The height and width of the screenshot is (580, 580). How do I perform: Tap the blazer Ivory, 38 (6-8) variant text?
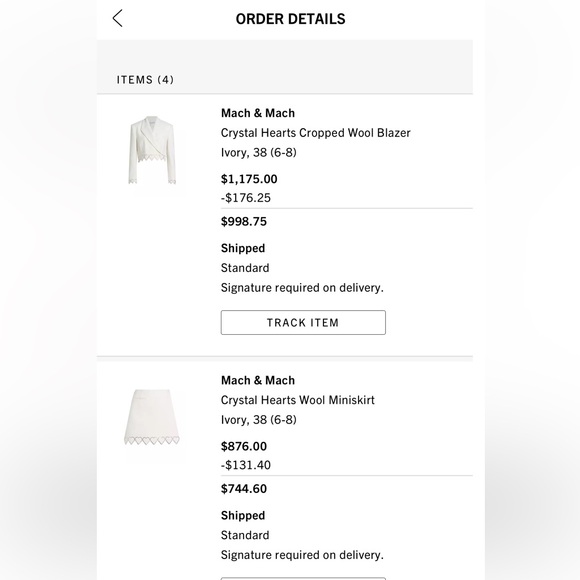click(259, 152)
